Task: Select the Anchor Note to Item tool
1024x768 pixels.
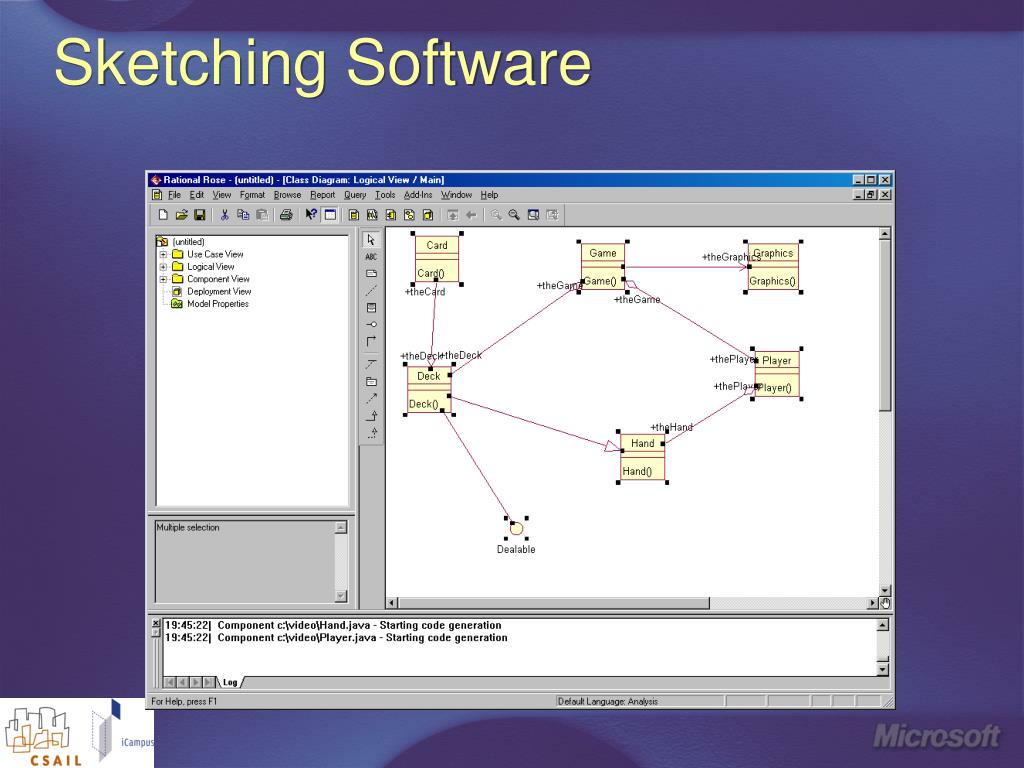Action: (x=371, y=291)
